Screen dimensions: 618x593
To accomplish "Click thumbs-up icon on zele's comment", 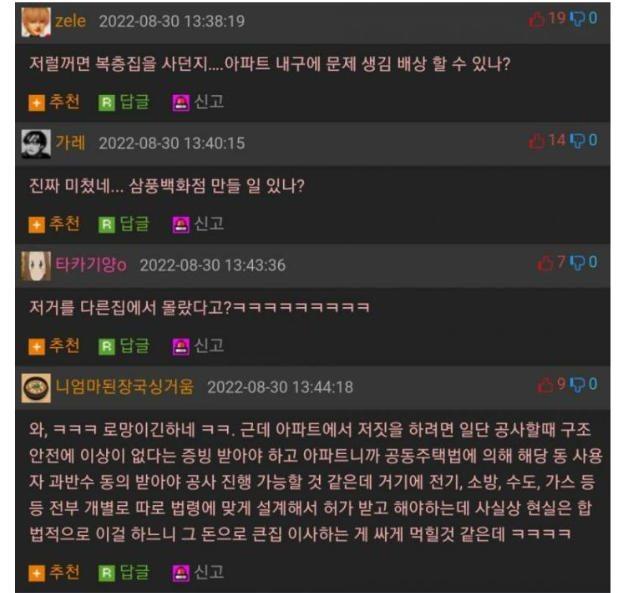I will 536,19.
